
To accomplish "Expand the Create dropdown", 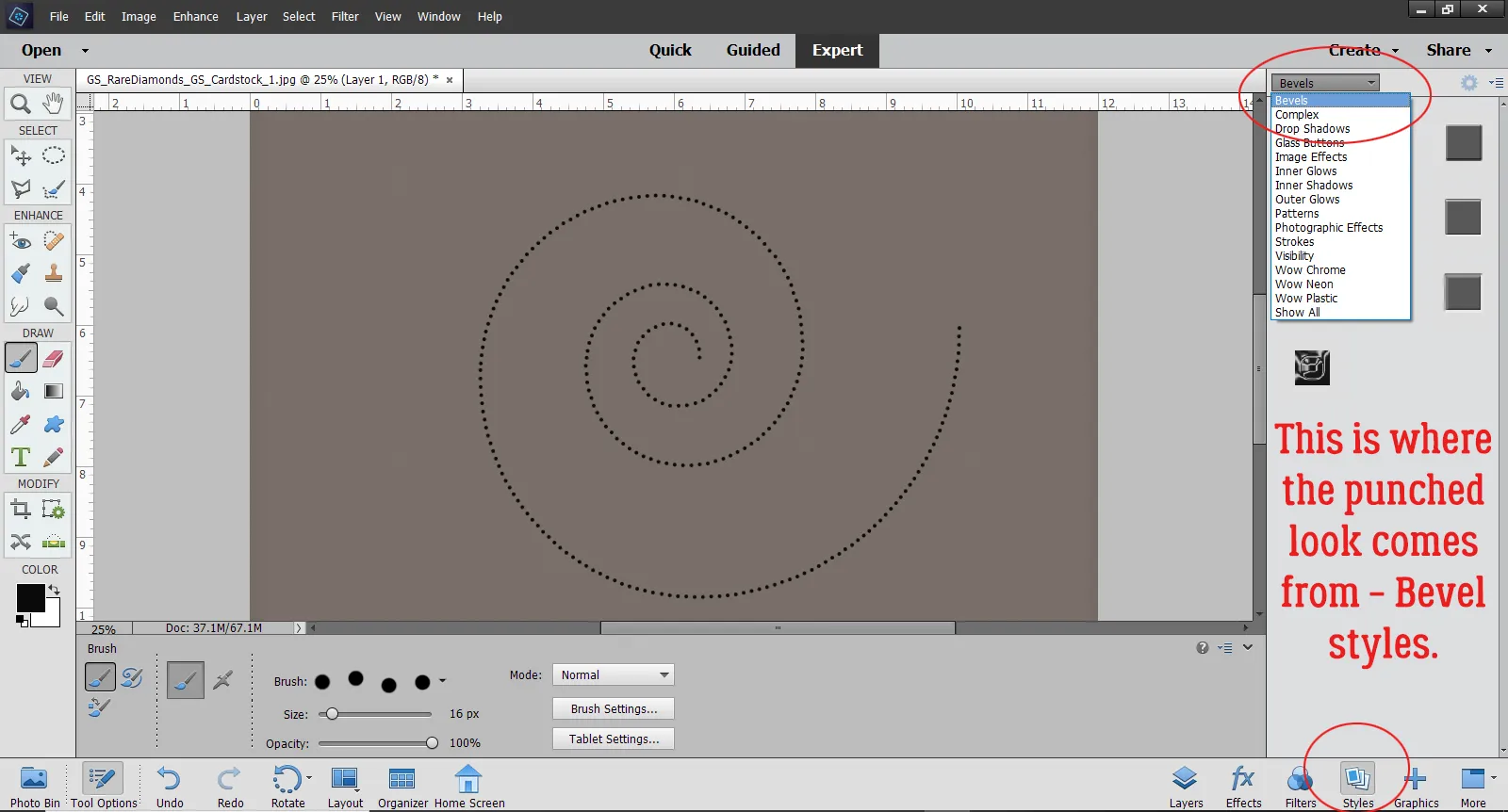I will (x=1363, y=51).
